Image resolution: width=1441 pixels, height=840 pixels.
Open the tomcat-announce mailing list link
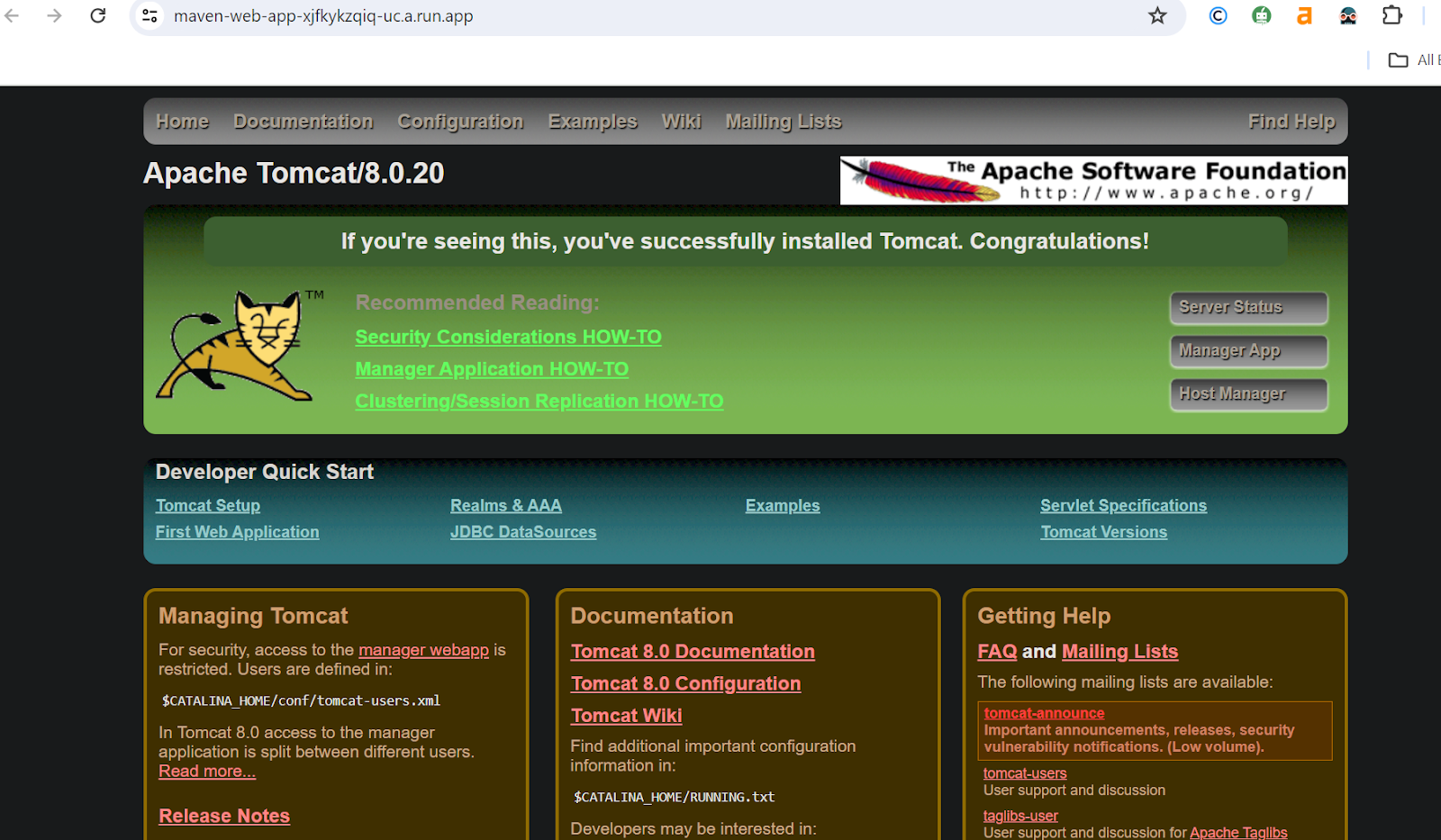(x=1044, y=713)
